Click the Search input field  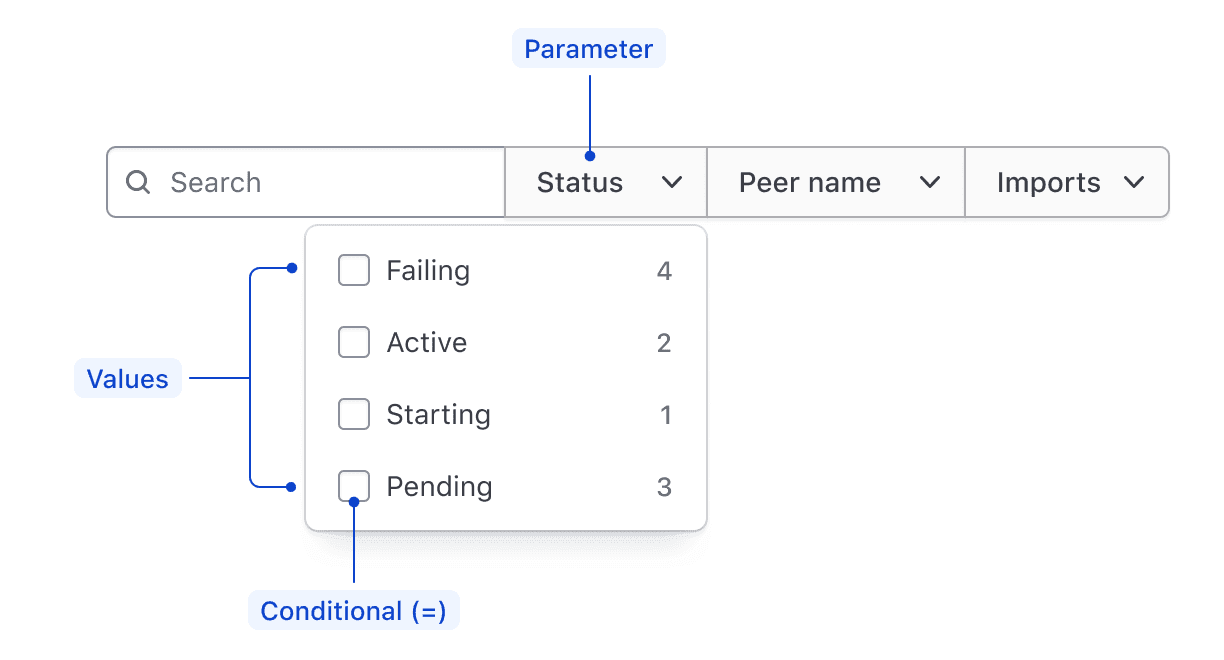tap(300, 182)
